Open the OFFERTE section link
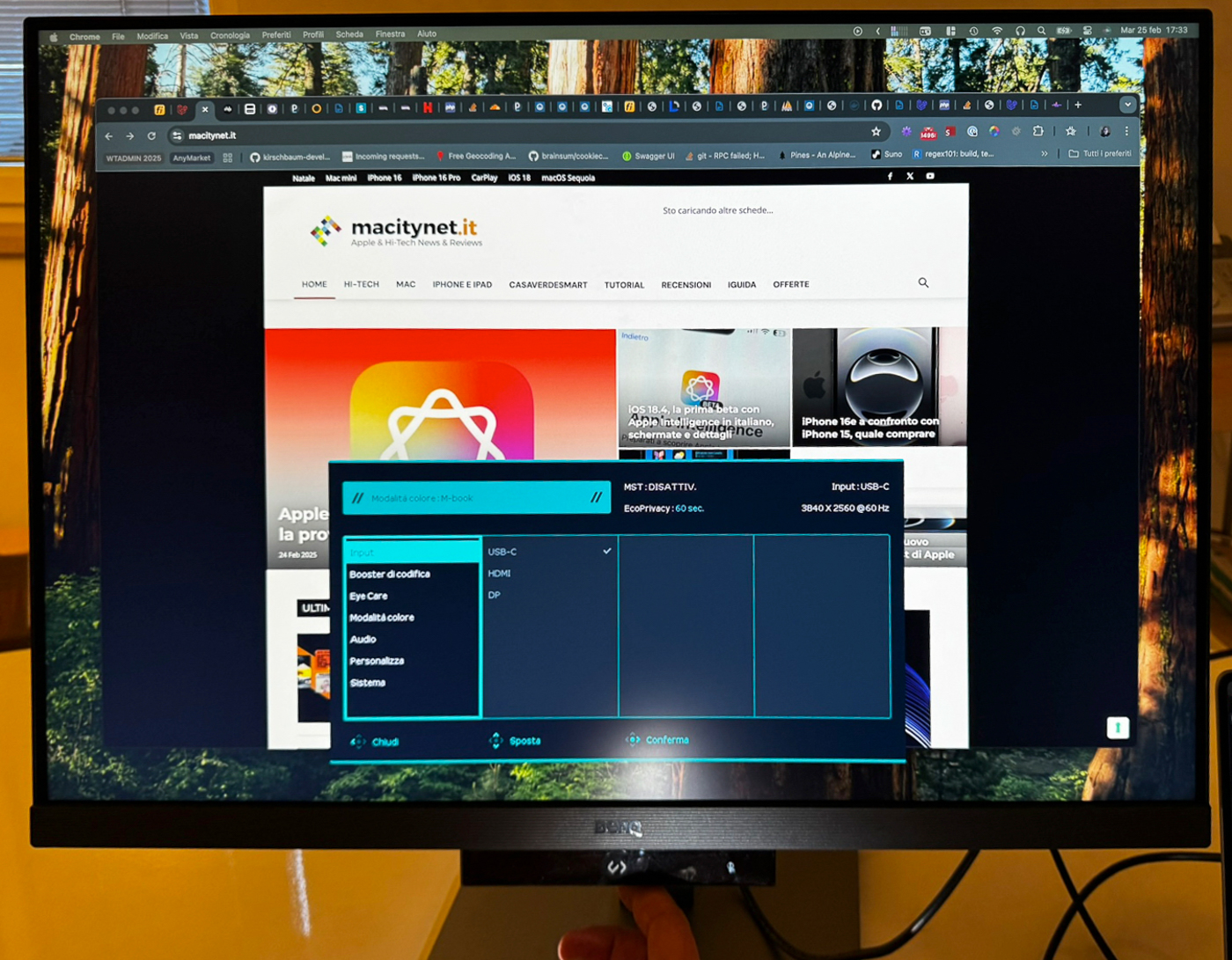The width and height of the screenshot is (1232, 960). [791, 284]
